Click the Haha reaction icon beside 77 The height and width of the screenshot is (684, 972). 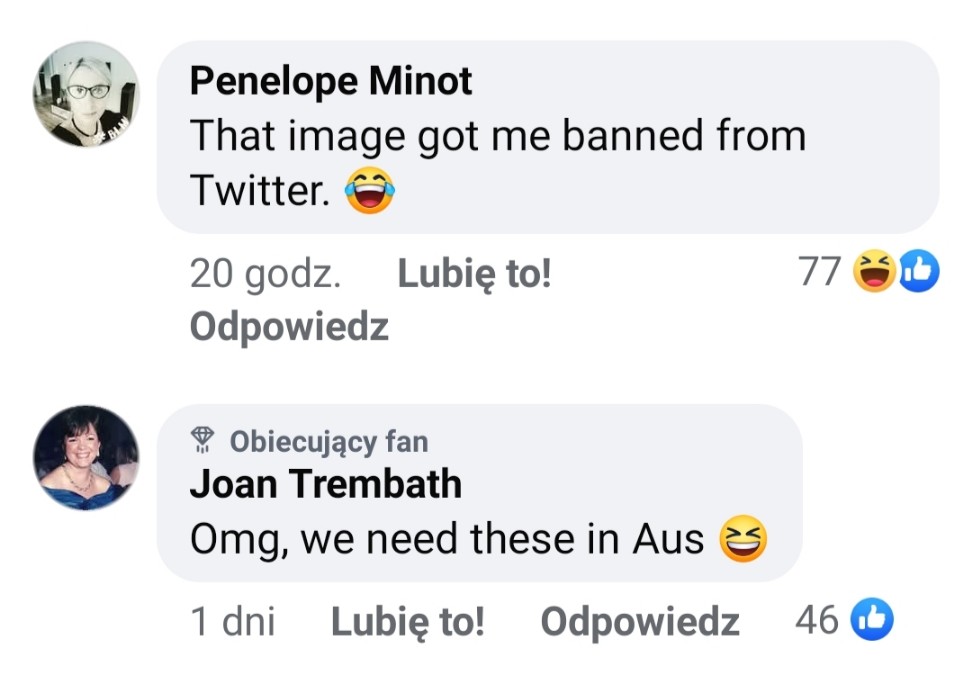coord(873,272)
